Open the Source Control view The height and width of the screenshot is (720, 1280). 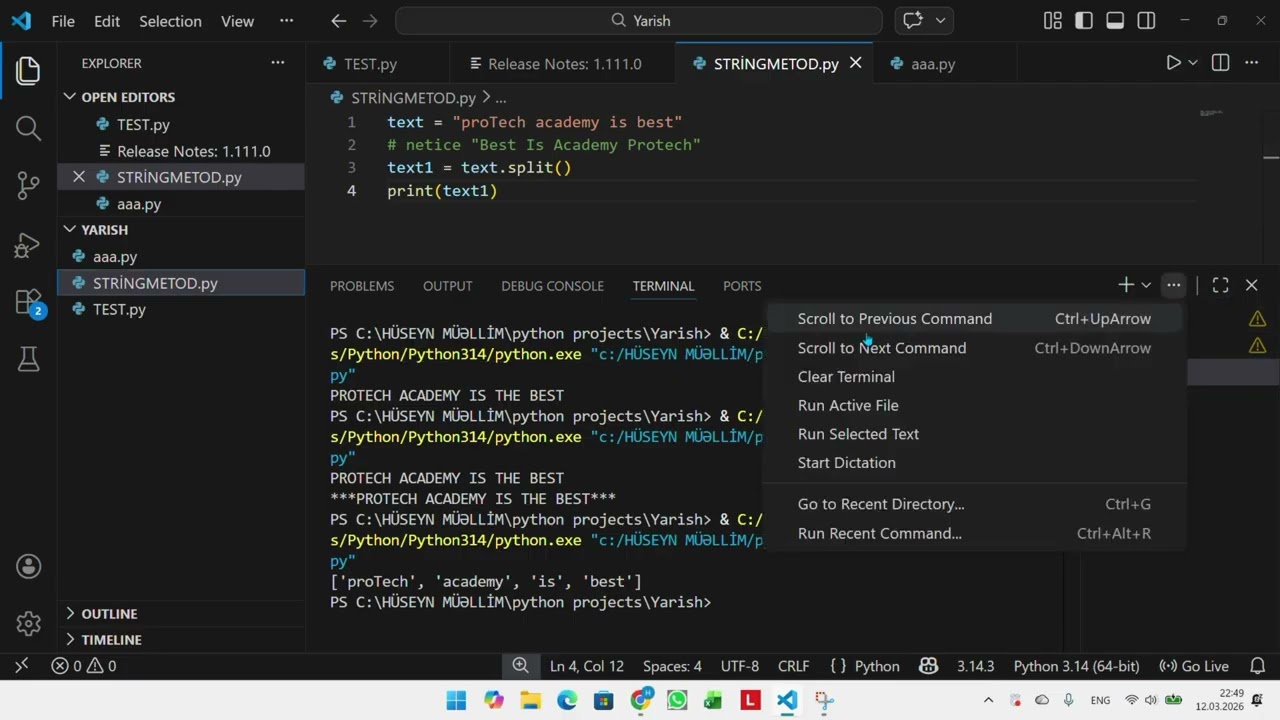click(28, 185)
